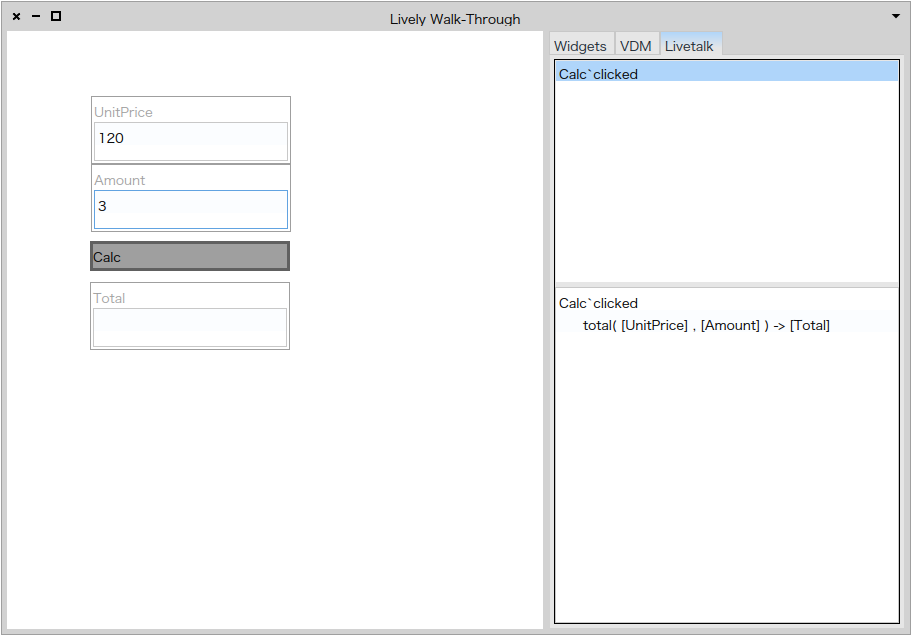Click the Lively Walk-Through title text
The height and width of the screenshot is (636, 911).
tap(455, 19)
